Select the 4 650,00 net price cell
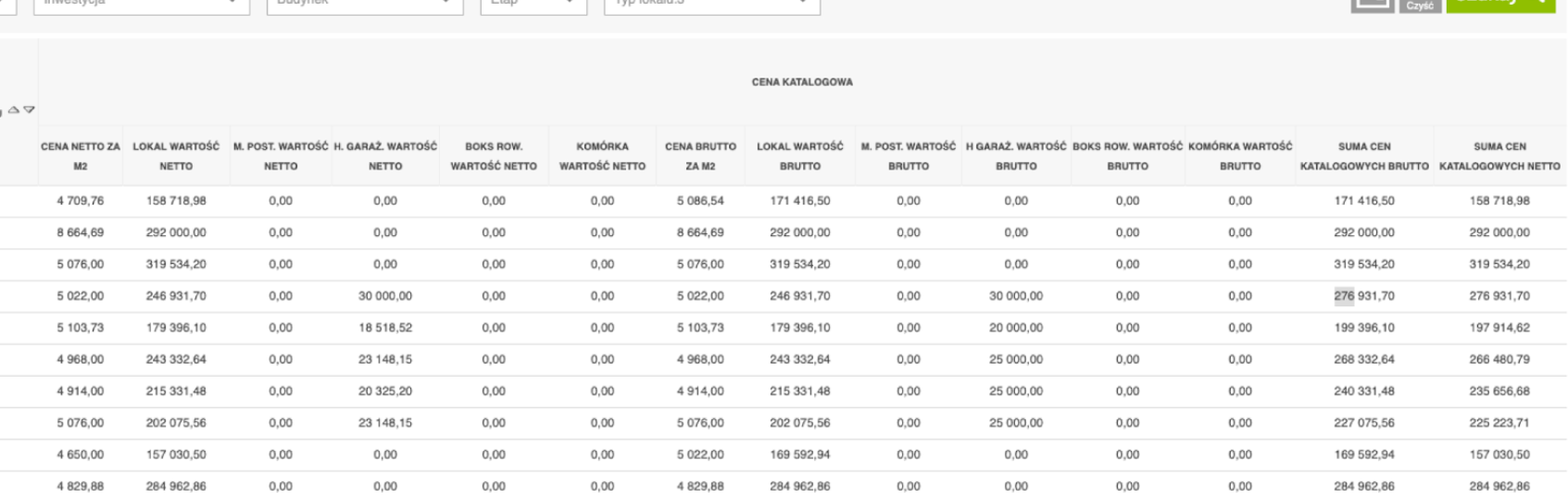Screen dimensions: 1568x498 [x=80, y=454]
